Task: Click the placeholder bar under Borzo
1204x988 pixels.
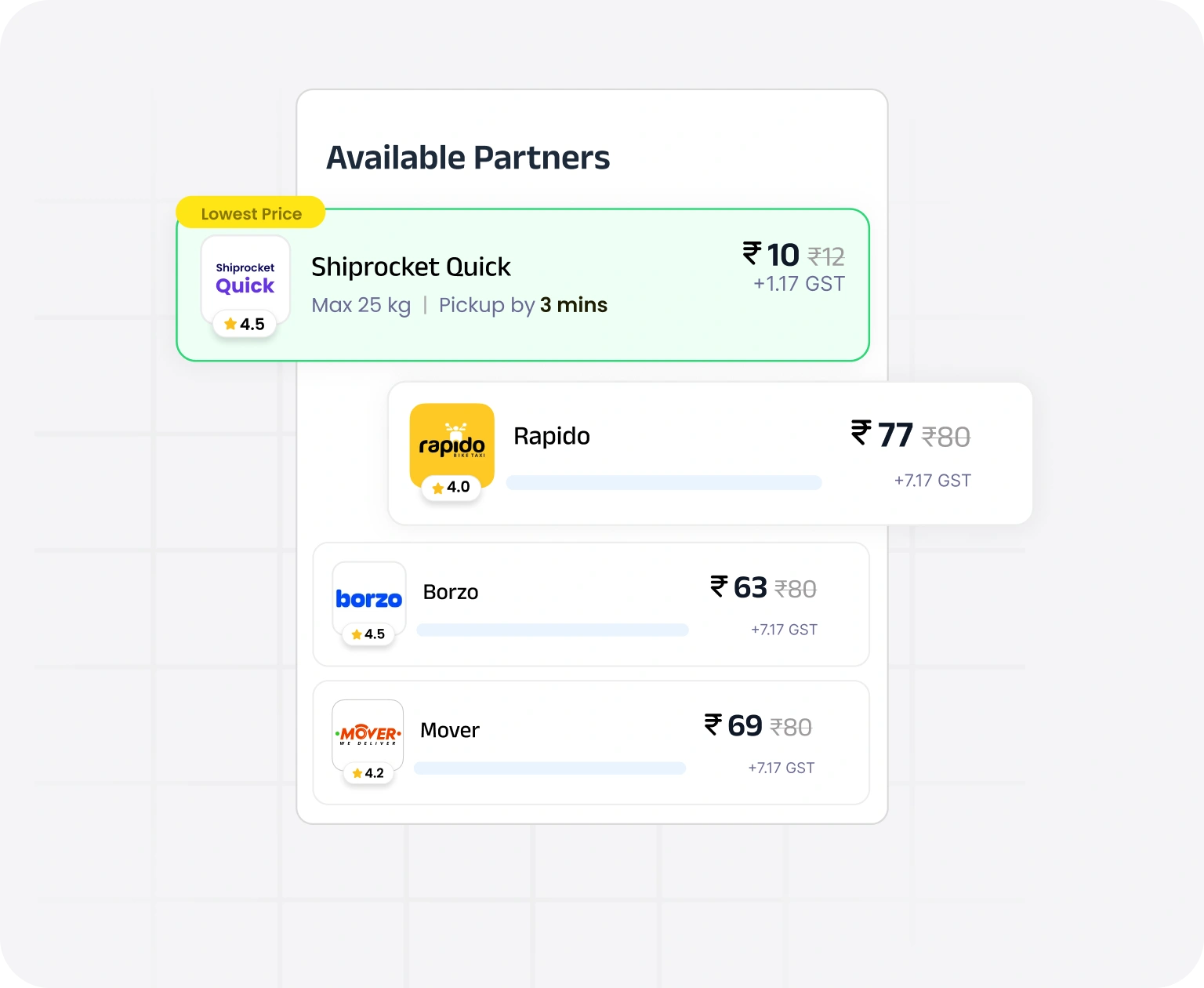Action: [553, 630]
